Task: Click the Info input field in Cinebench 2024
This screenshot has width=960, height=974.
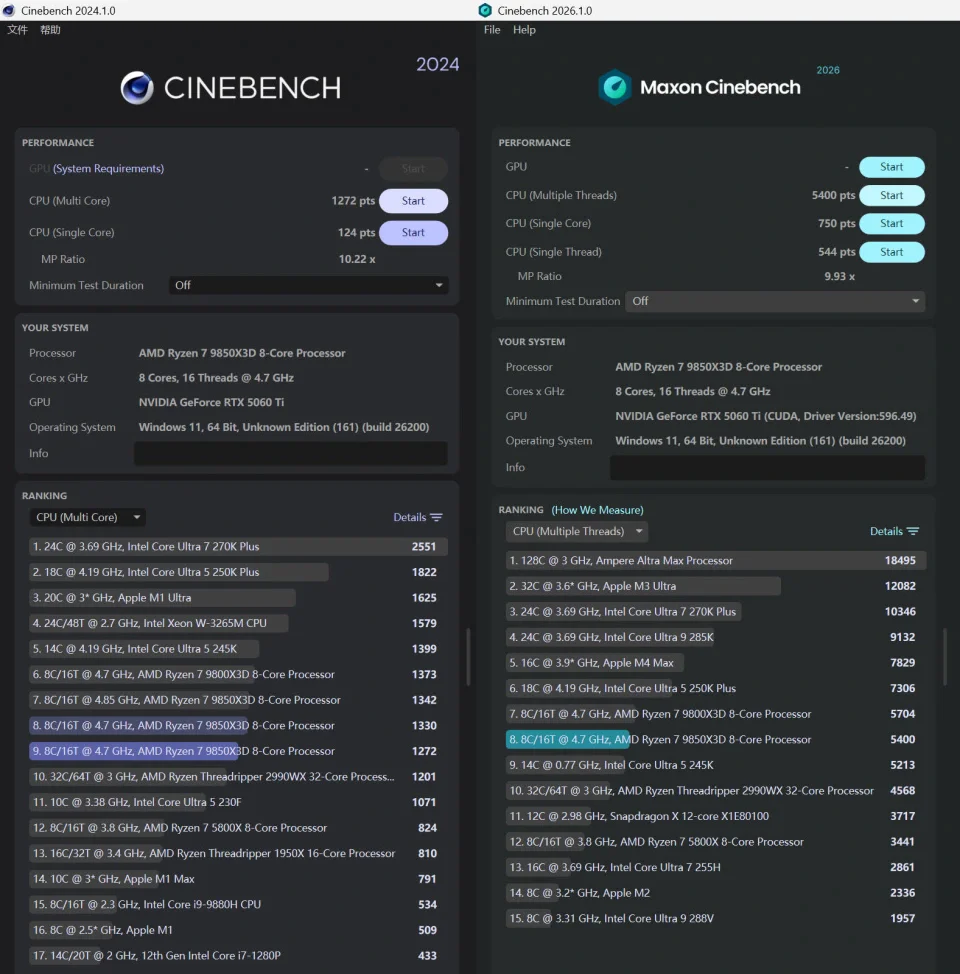Action: 291,453
